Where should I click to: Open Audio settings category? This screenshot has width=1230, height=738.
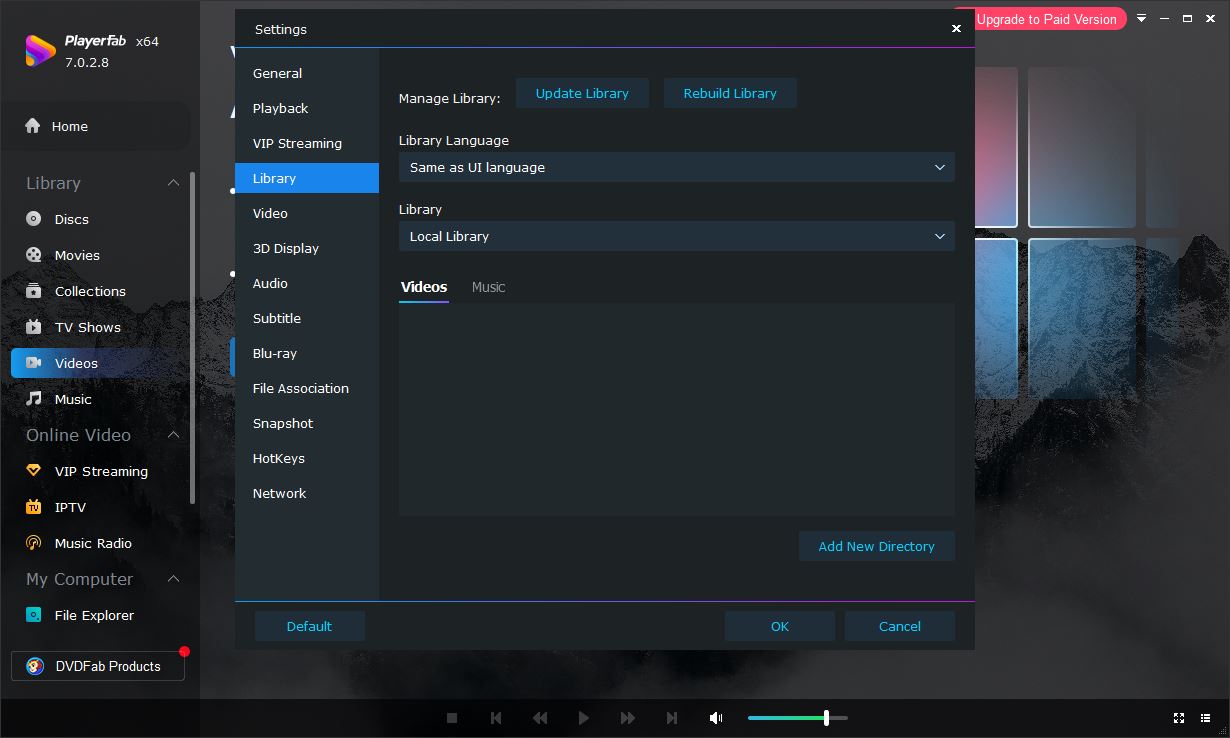pos(307,283)
